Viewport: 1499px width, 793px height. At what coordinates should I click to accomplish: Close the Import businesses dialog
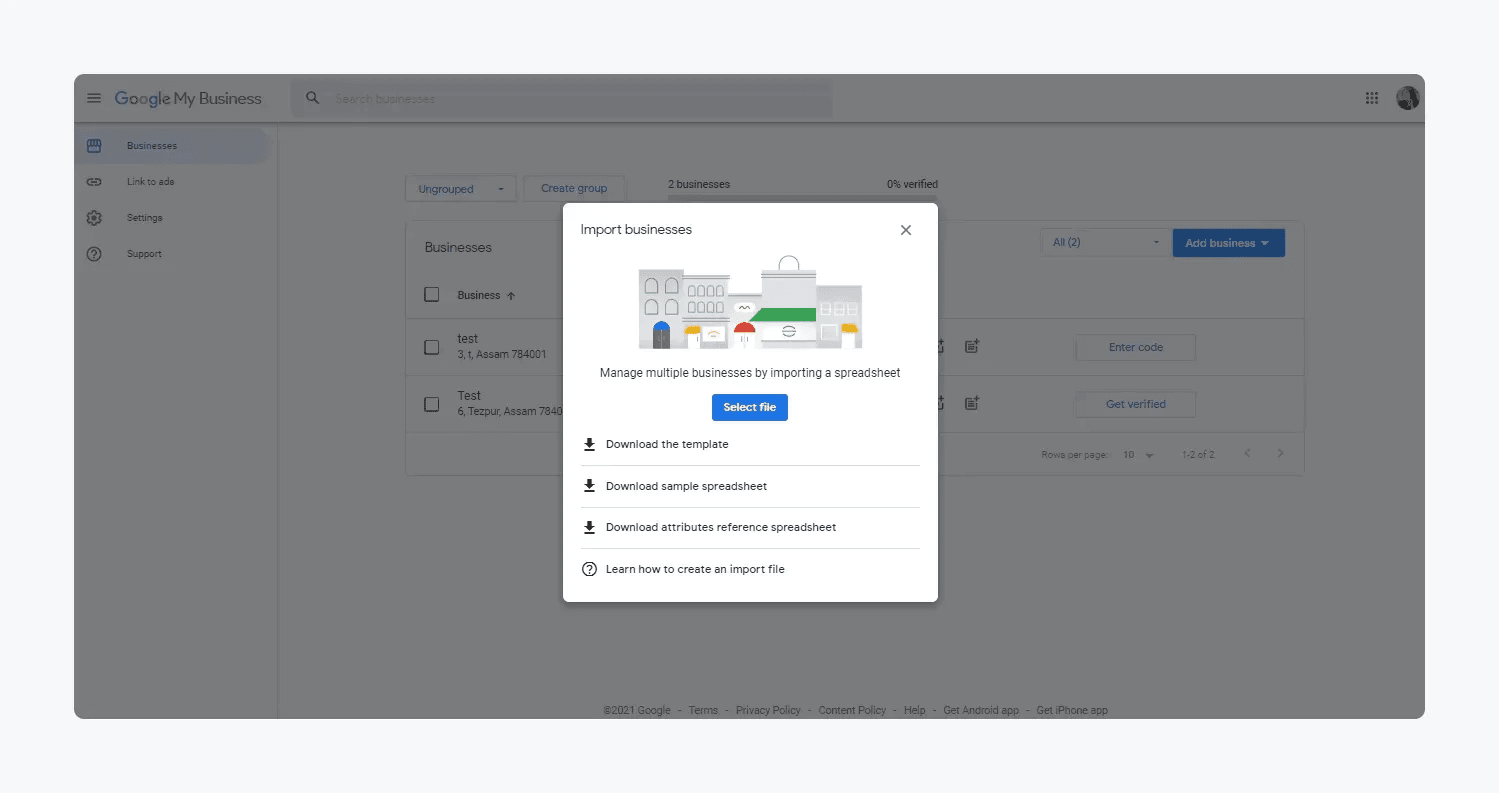905,230
